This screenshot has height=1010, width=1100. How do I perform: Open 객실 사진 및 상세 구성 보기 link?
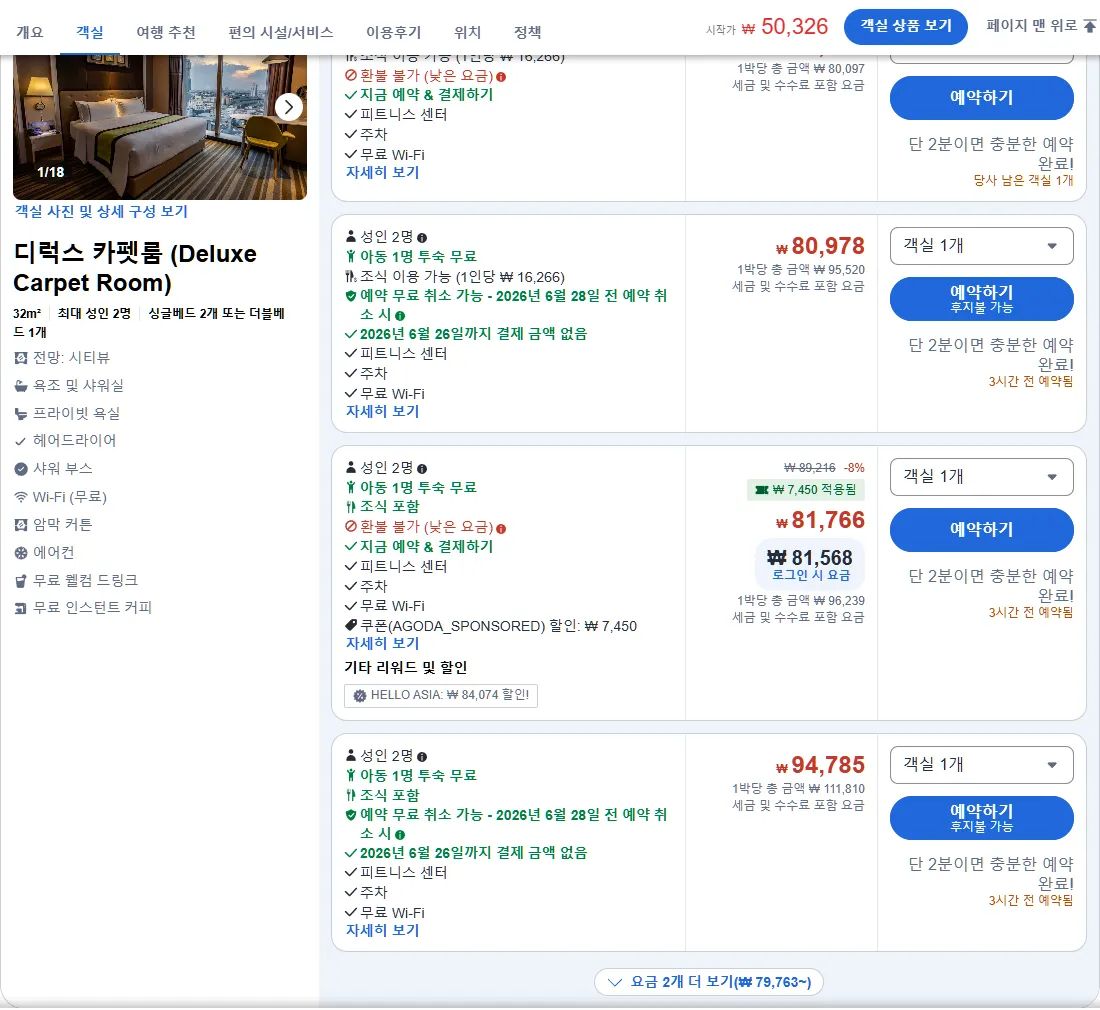point(101,212)
